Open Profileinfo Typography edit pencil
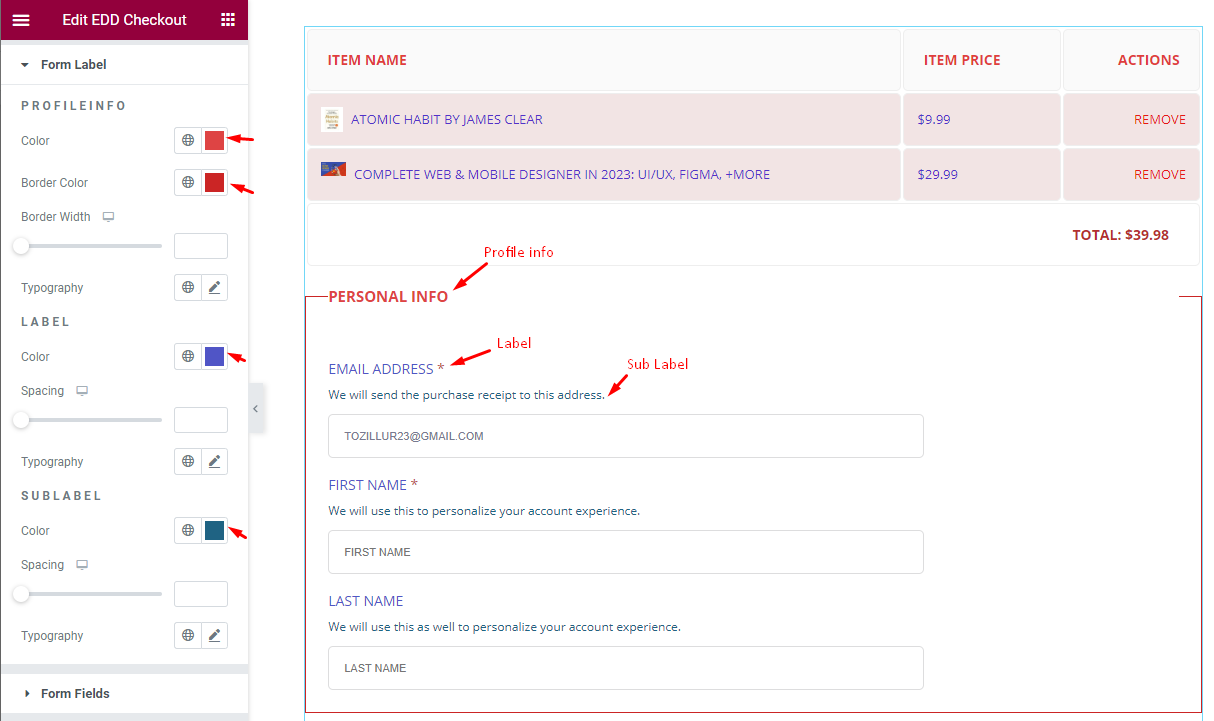1214x721 pixels. (x=214, y=287)
